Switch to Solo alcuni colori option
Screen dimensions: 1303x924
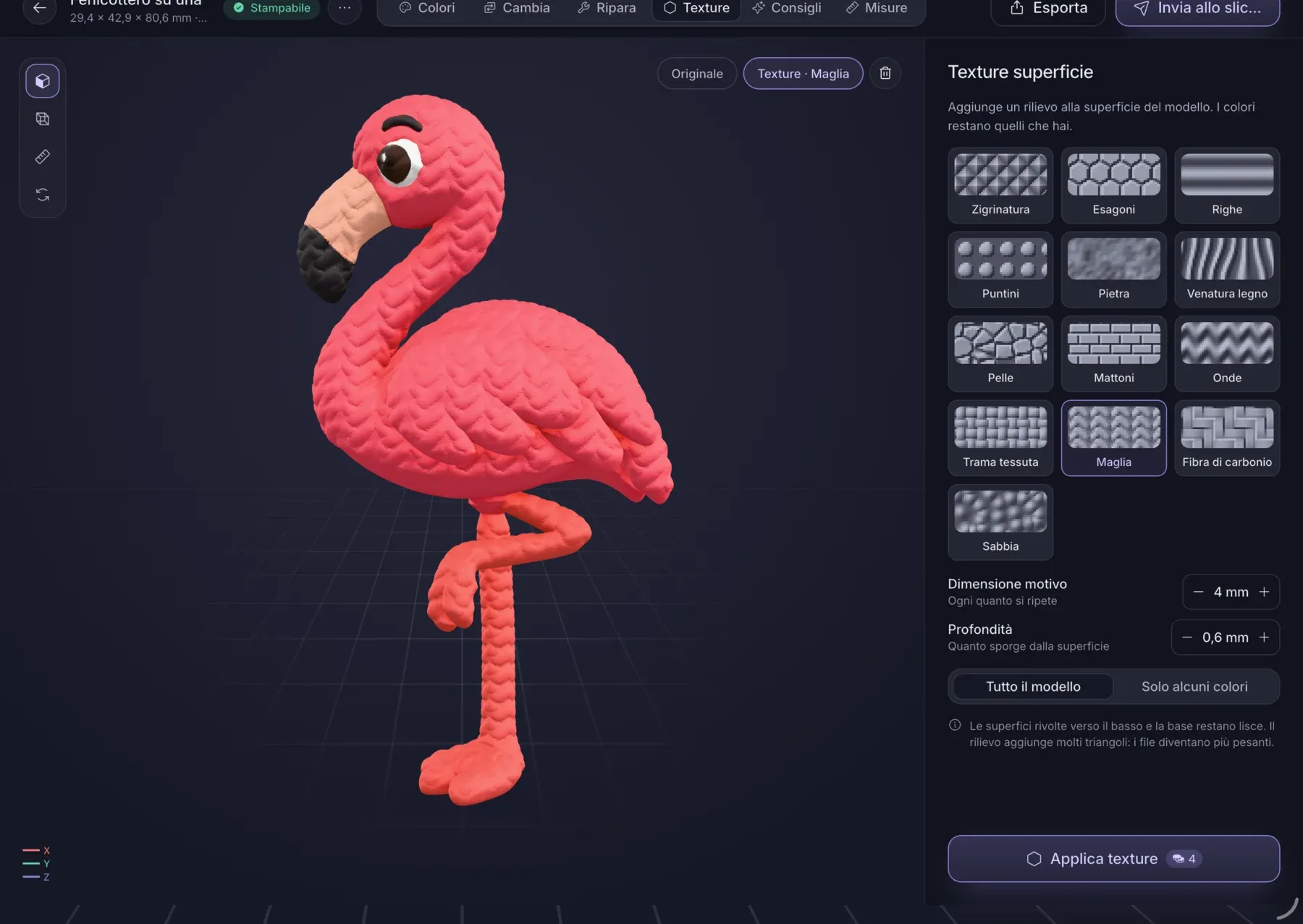(x=1194, y=687)
